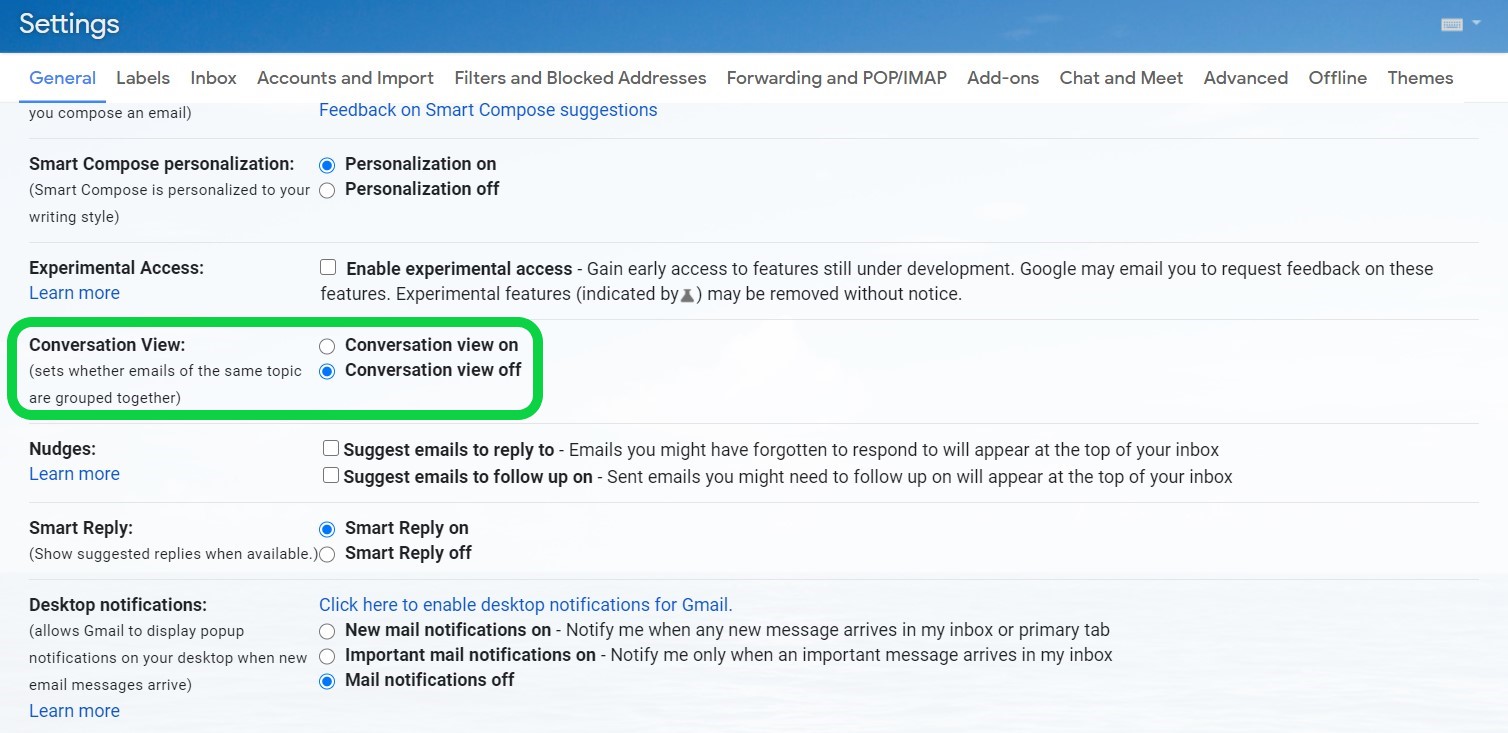Turn on 'New mail notifications on'

(327, 631)
